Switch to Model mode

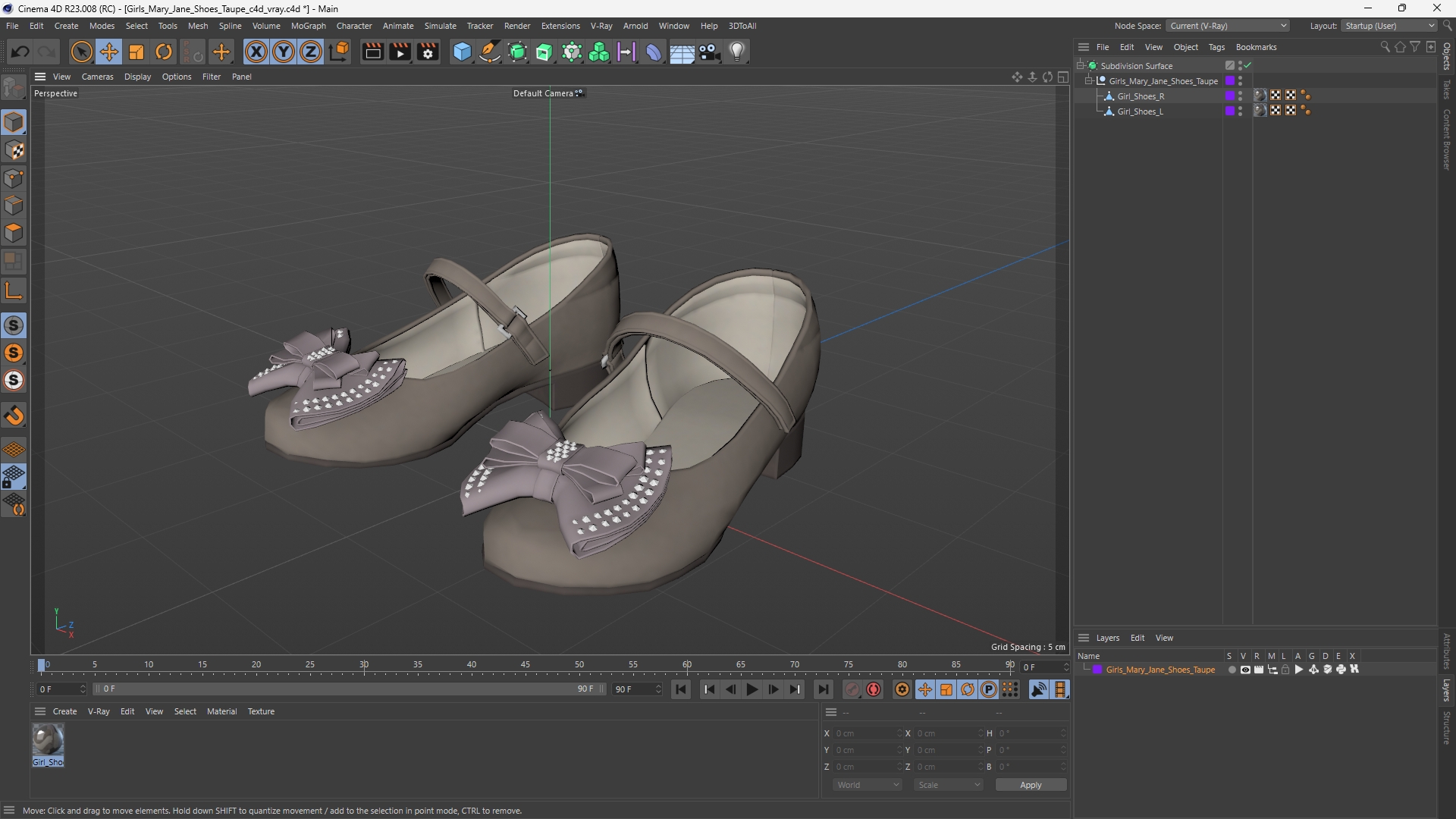coord(14,122)
